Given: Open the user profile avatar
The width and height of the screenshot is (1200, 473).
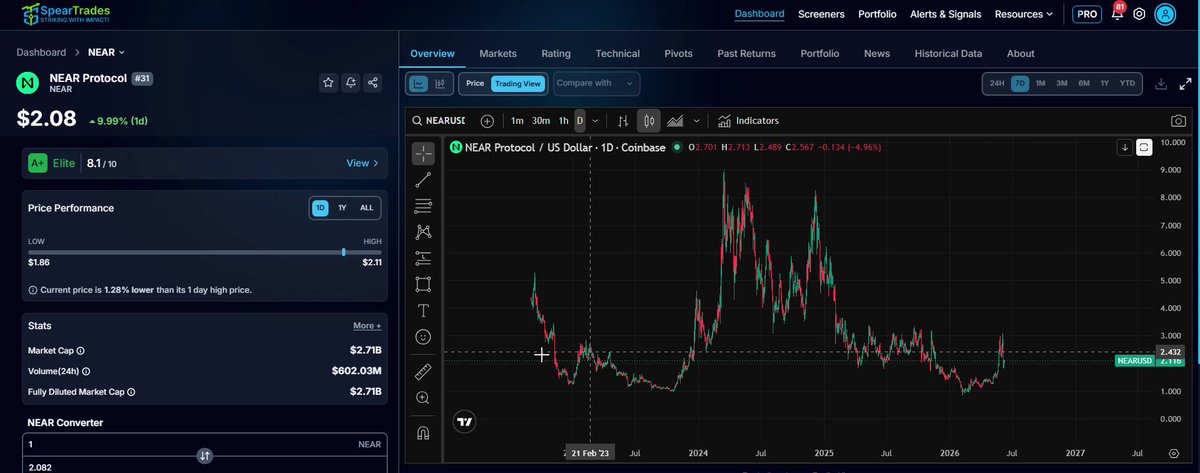Looking at the screenshot, I should (1165, 14).
